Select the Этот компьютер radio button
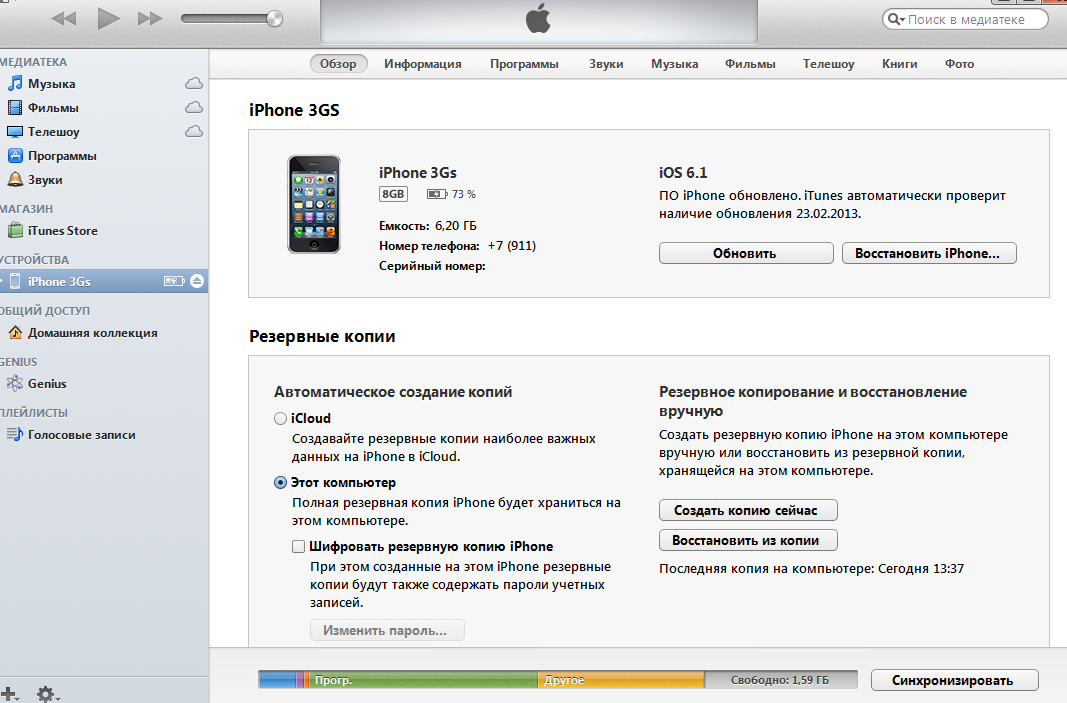This screenshot has height=703, width=1067. 280,483
